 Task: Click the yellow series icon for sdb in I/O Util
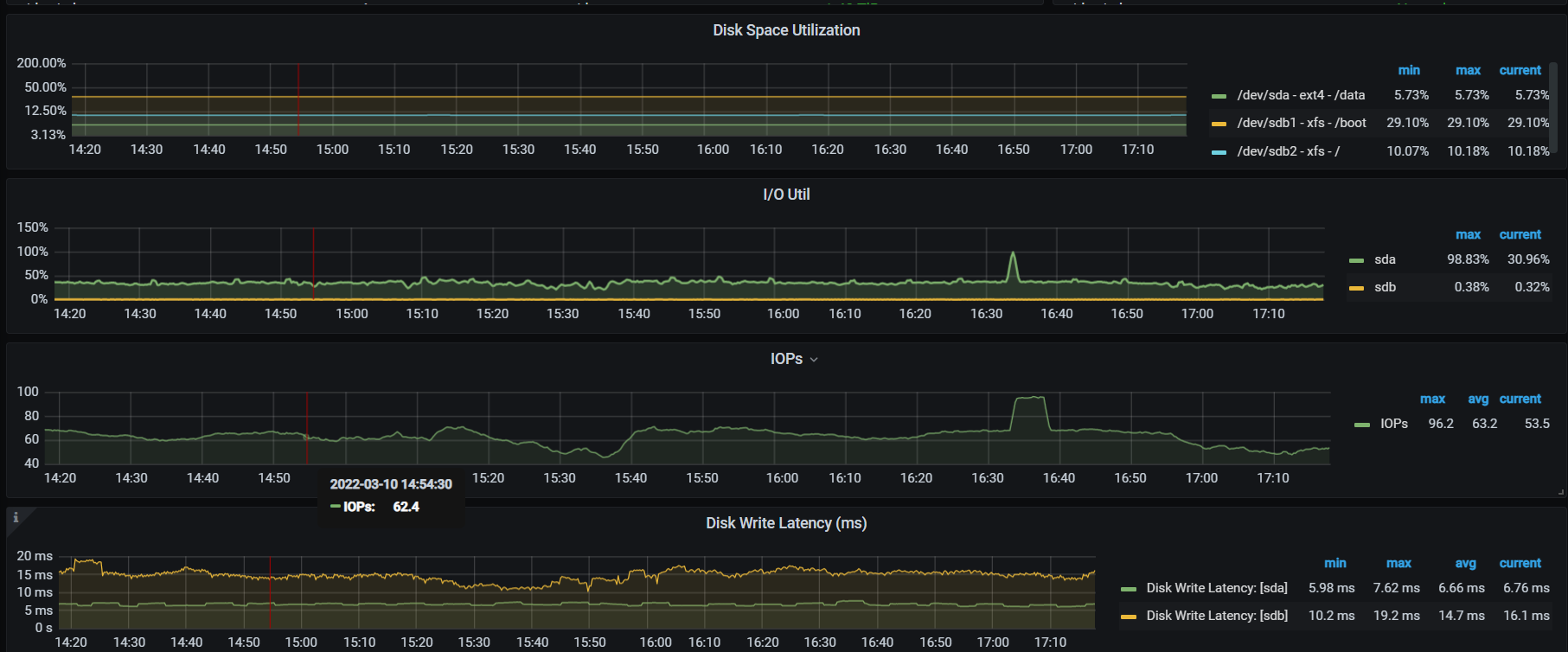point(1356,288)
